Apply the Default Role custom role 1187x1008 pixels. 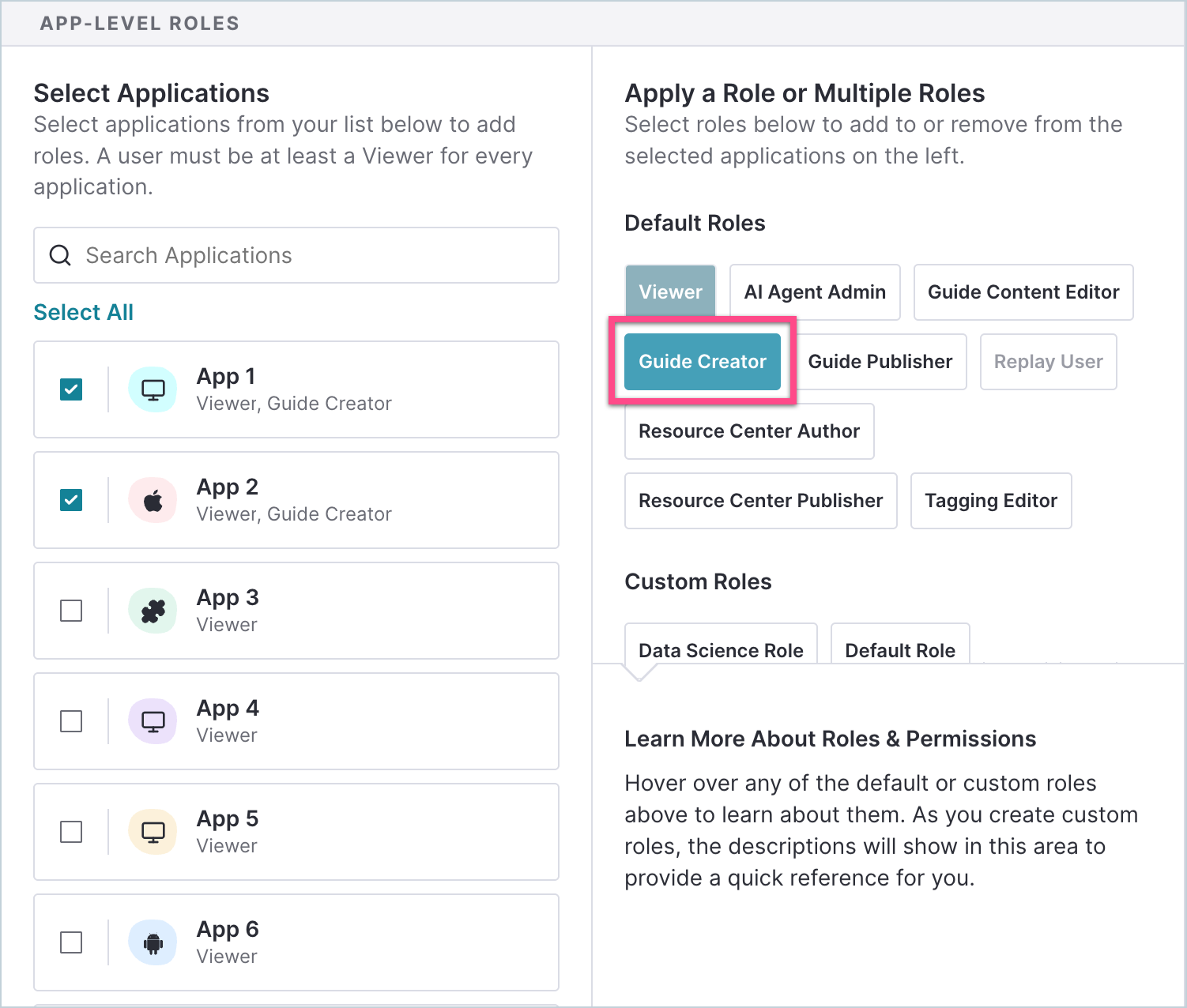pyautogui.click(x=900, y=644)
